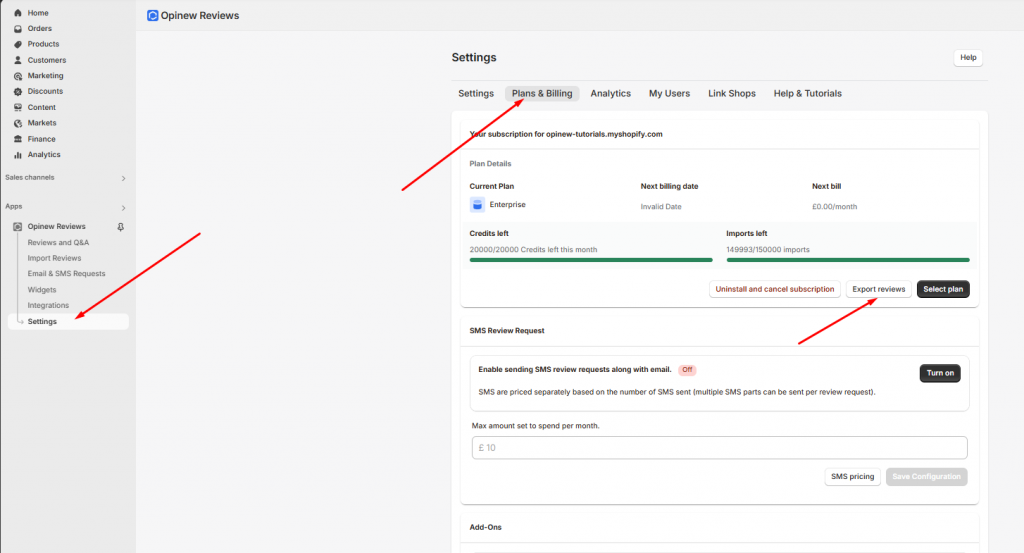Open Orders via its sidebar icon
Image resolution: width=1024 pixels, height=553 pixels.
tap(18, 29)
